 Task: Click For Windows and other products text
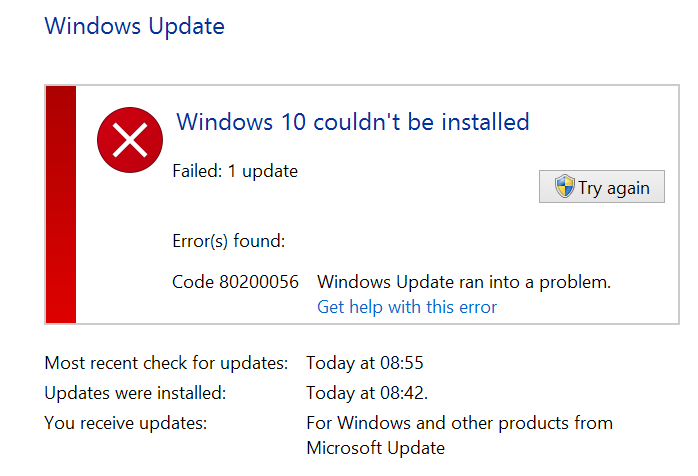[459, 423]
